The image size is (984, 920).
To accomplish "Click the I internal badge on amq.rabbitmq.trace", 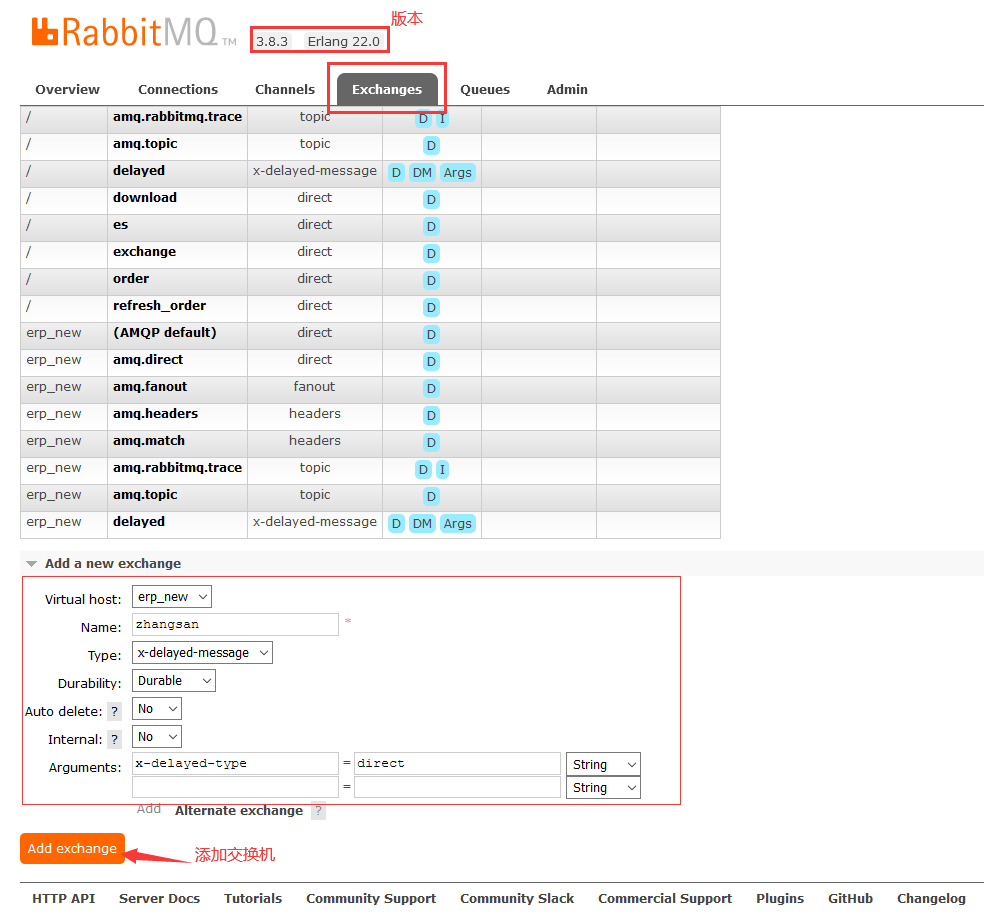I will click(443, 118).
